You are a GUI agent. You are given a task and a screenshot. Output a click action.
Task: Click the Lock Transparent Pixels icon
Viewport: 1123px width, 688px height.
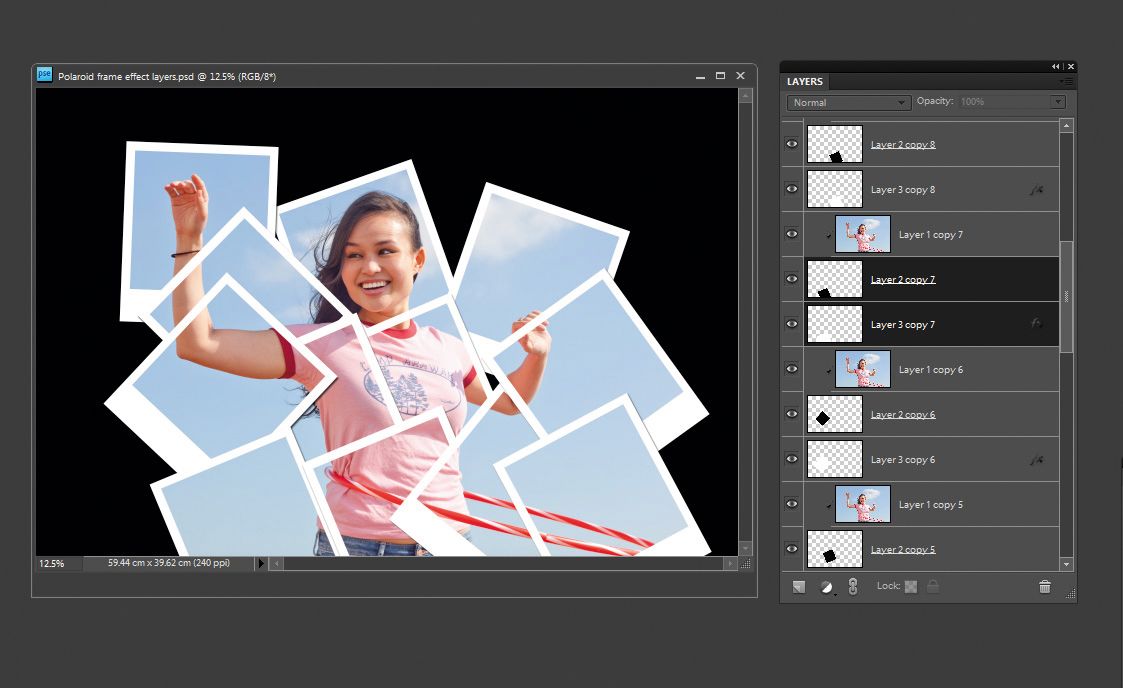912,586
